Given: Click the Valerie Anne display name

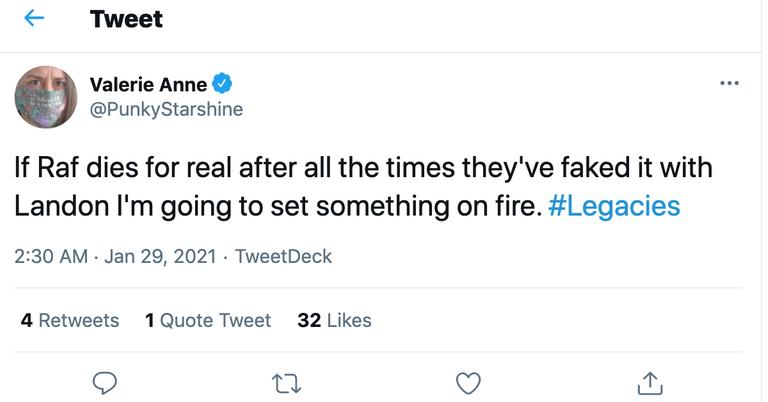Looking at the screenshot, I should click(149, 84).
